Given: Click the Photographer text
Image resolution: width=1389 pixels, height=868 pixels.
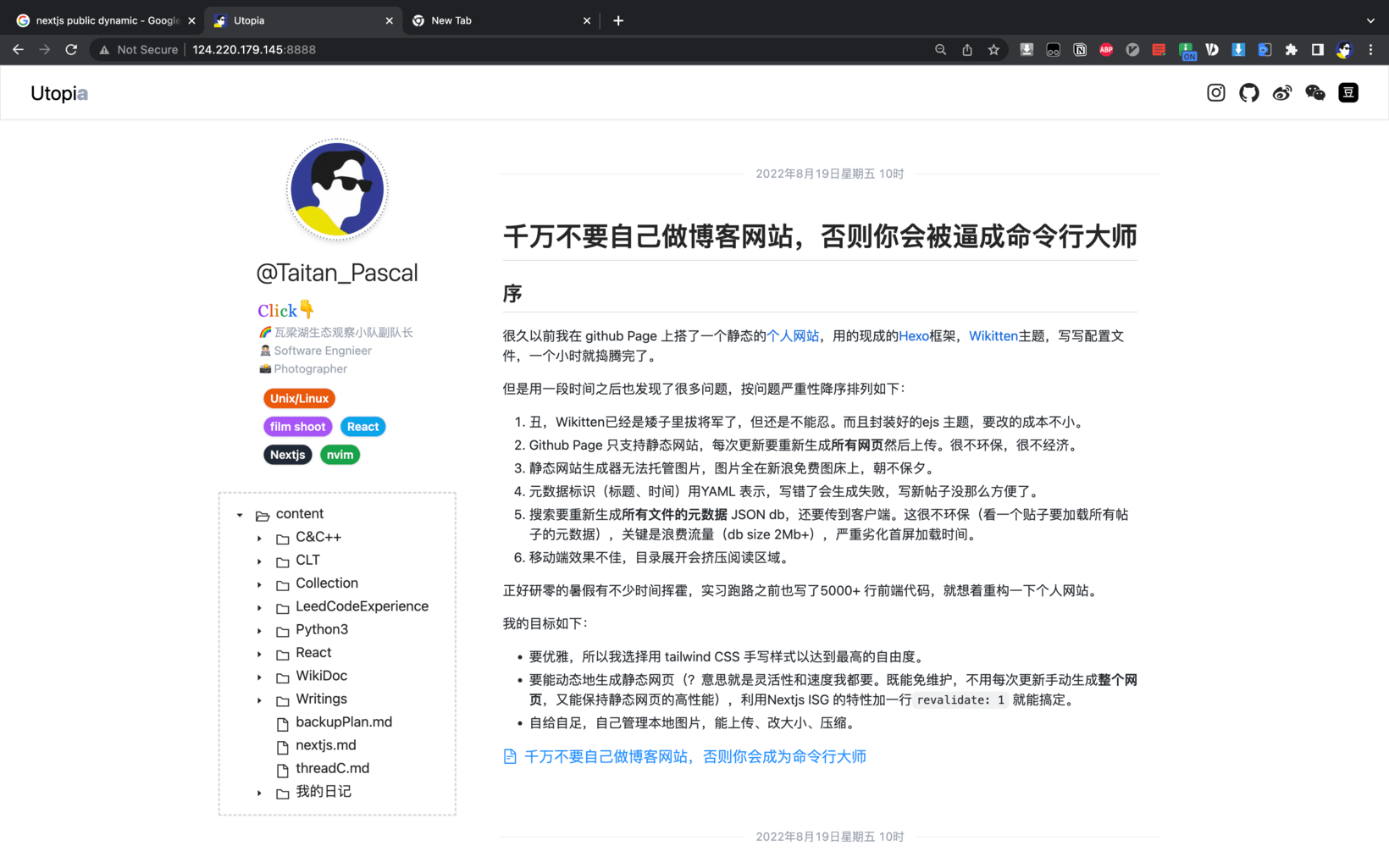Looking at the screenshot, I should pos(310,368).
